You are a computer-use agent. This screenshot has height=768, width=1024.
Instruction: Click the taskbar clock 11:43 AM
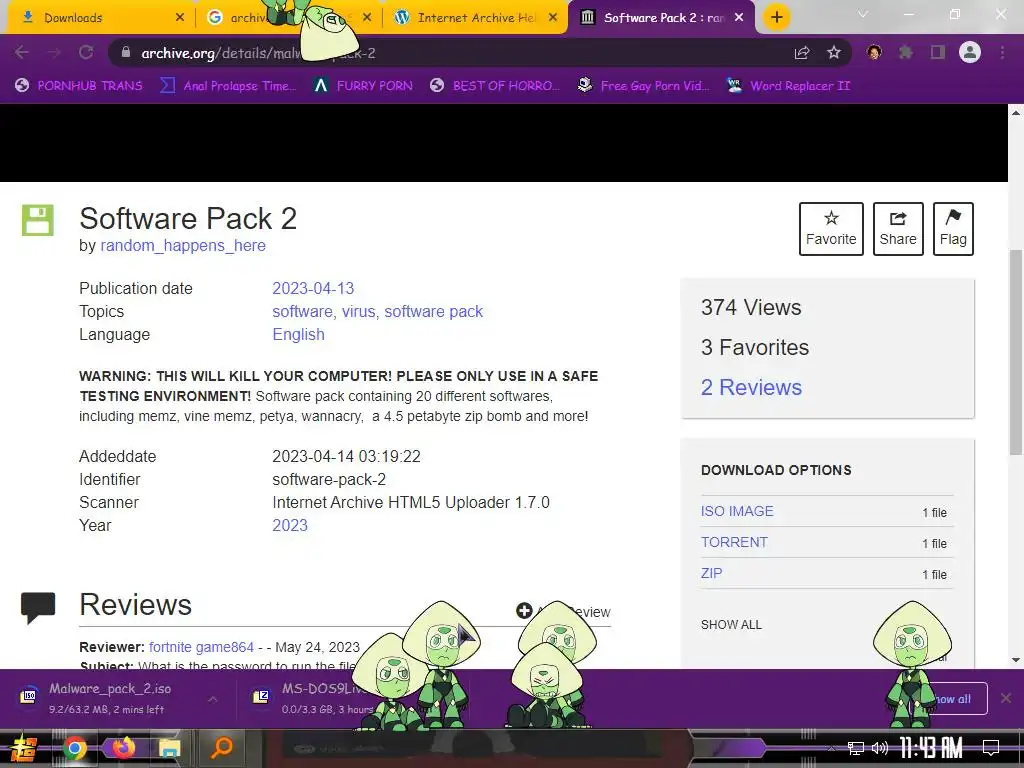tap(931, 748)
